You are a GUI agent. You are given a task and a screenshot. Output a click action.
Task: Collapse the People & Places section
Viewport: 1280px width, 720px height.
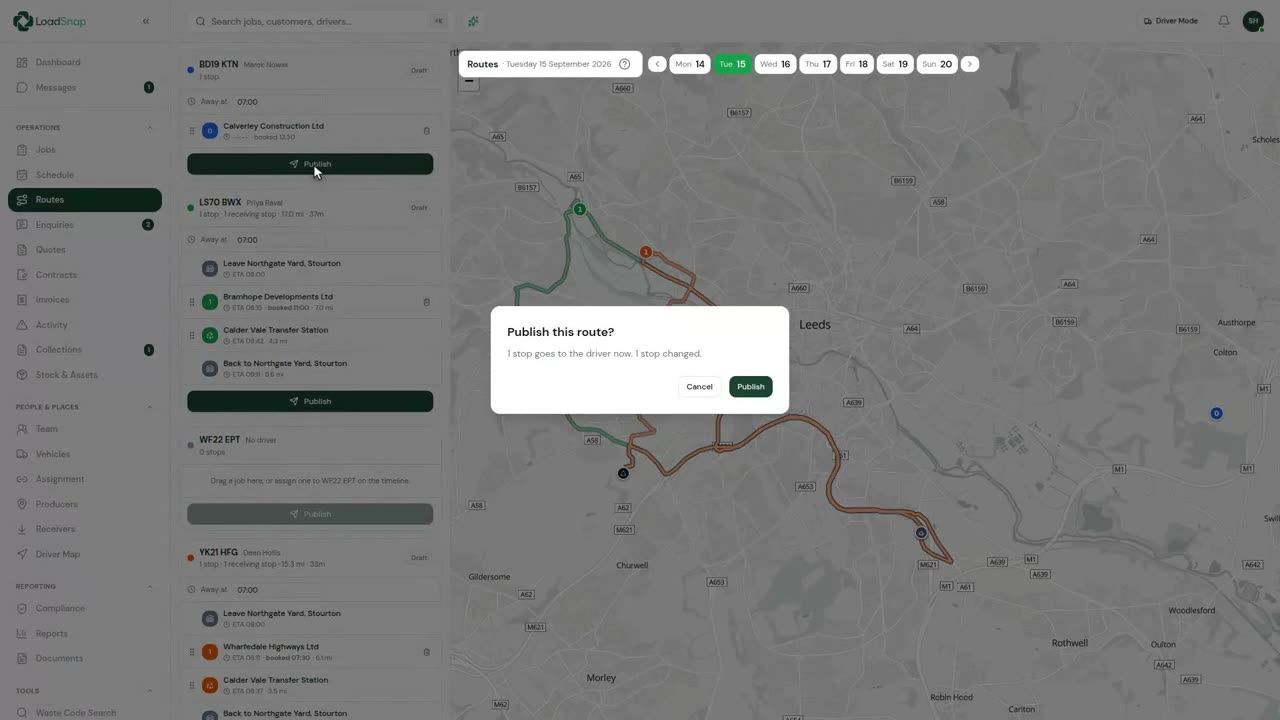point(150,407)
